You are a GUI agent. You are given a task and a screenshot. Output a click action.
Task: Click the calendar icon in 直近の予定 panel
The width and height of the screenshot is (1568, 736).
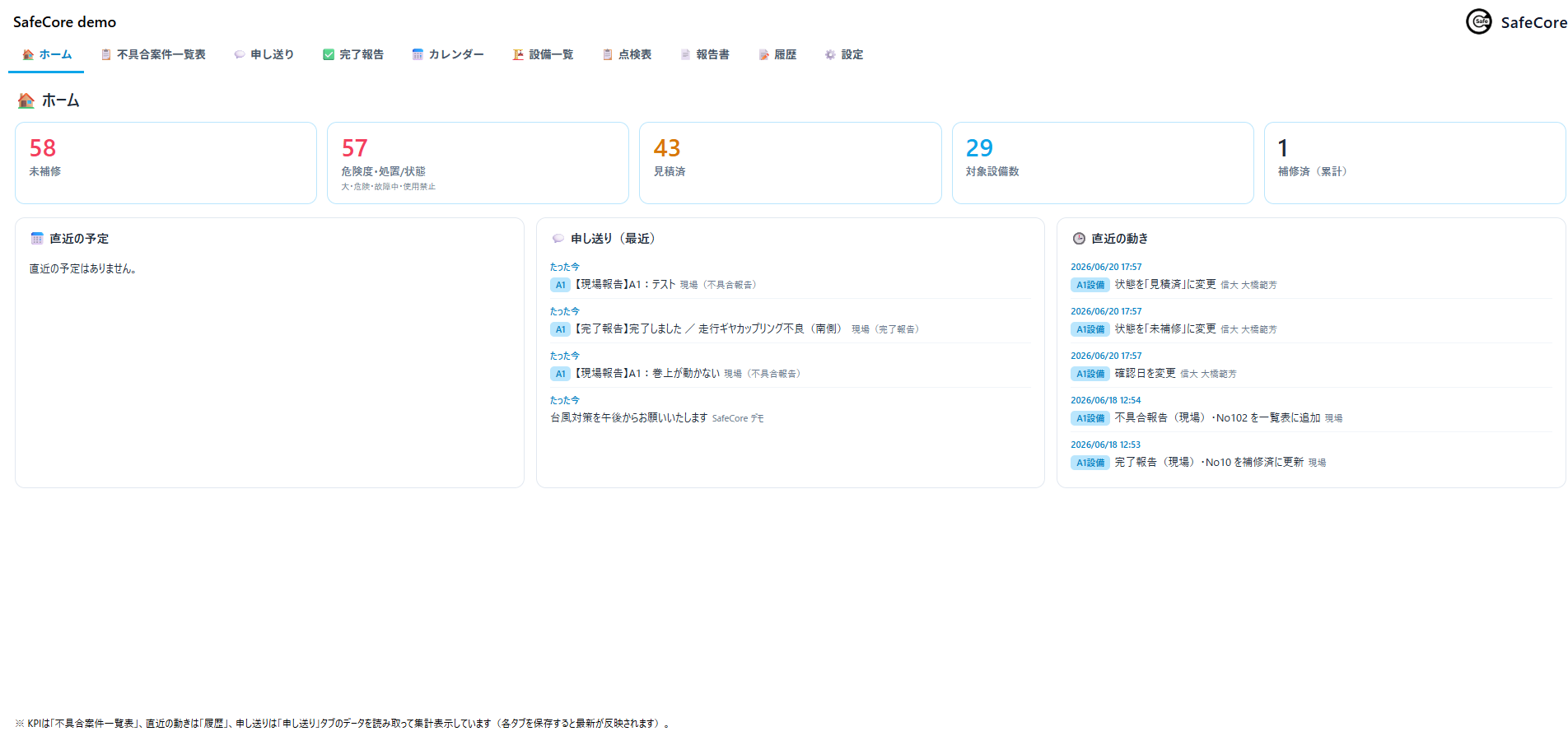[37, 239]
